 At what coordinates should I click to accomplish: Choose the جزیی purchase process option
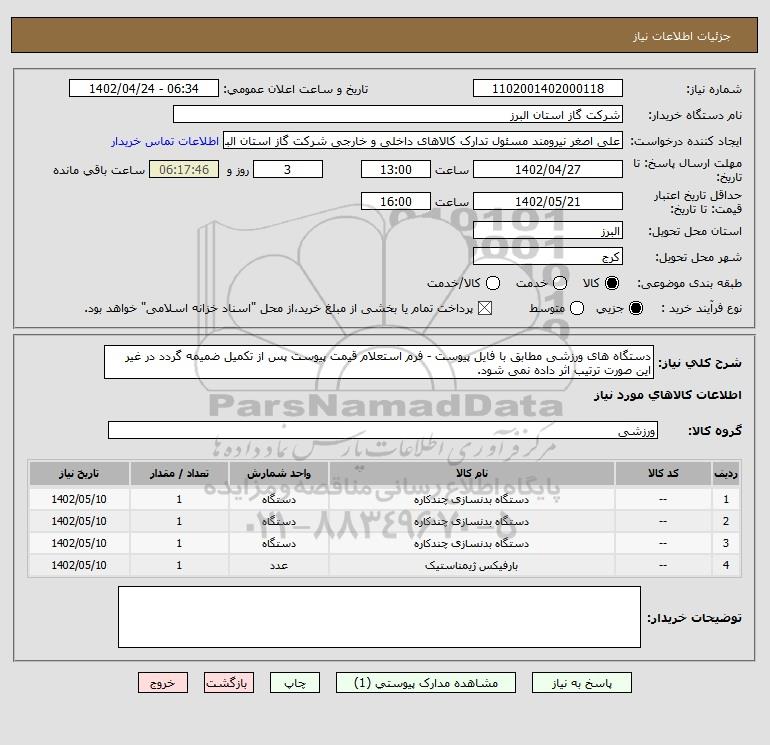coord(635,308)
